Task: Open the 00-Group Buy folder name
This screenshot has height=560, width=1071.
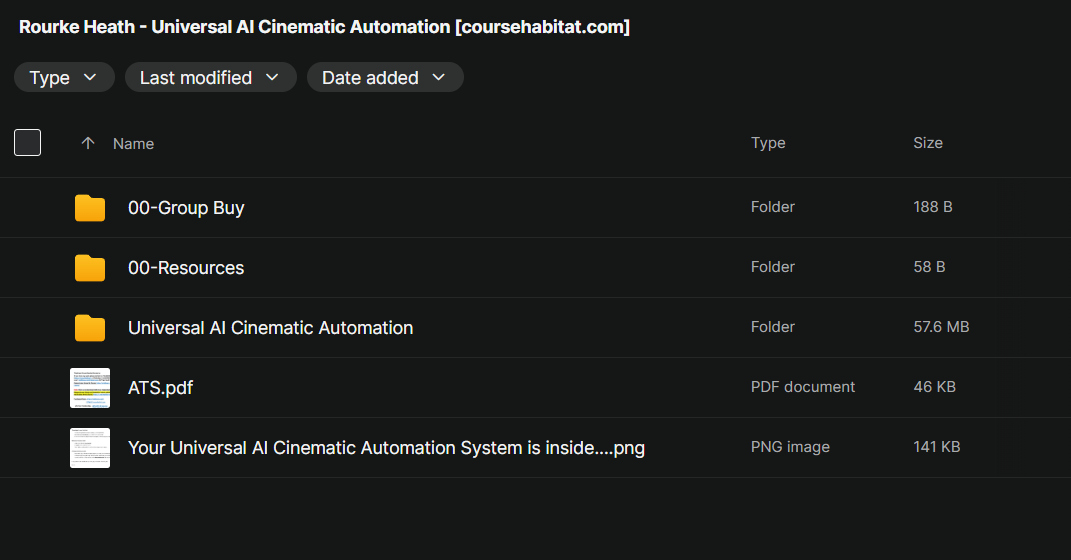Action: [186, 208]
